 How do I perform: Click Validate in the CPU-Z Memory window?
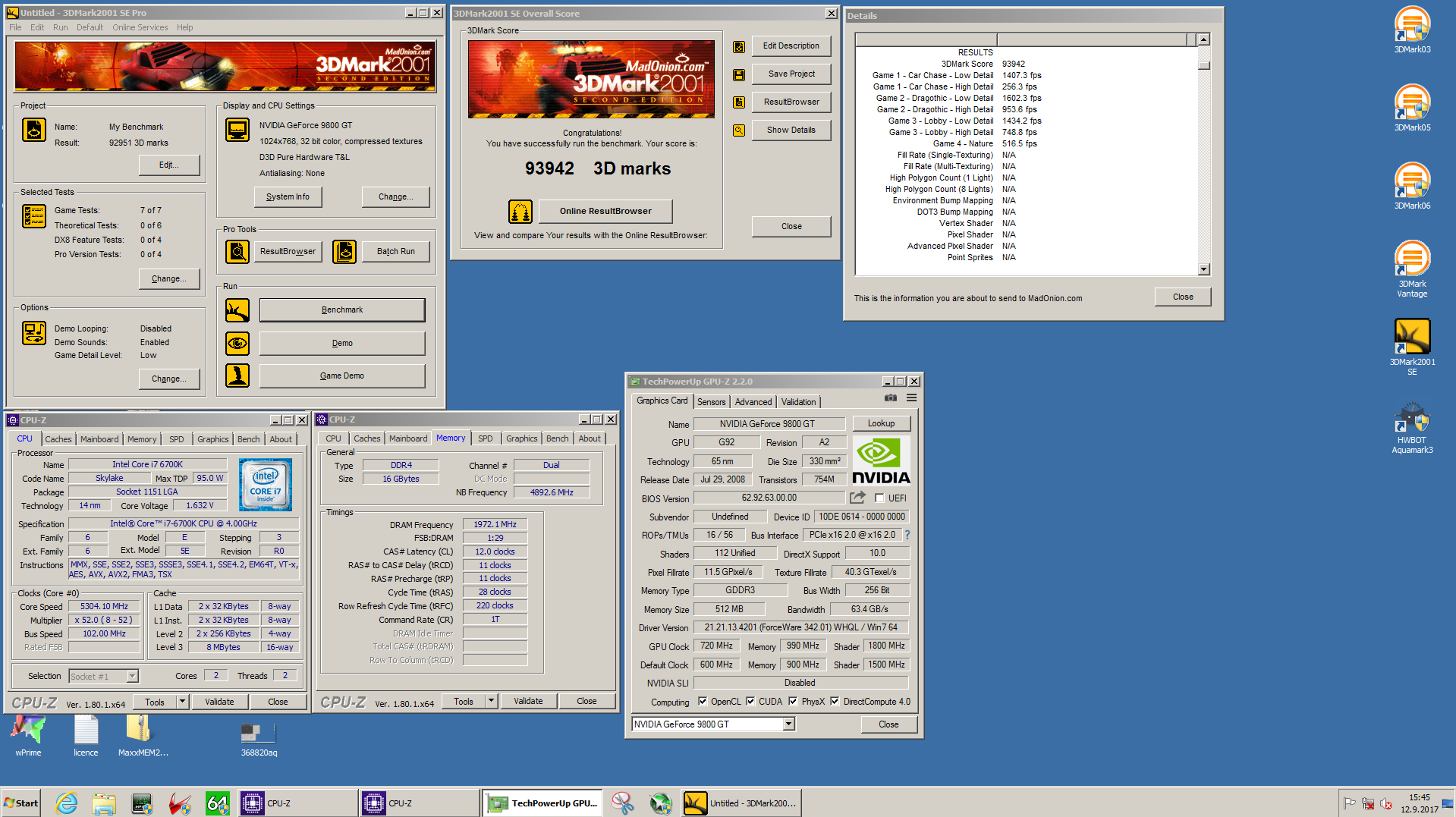(528, 701)
